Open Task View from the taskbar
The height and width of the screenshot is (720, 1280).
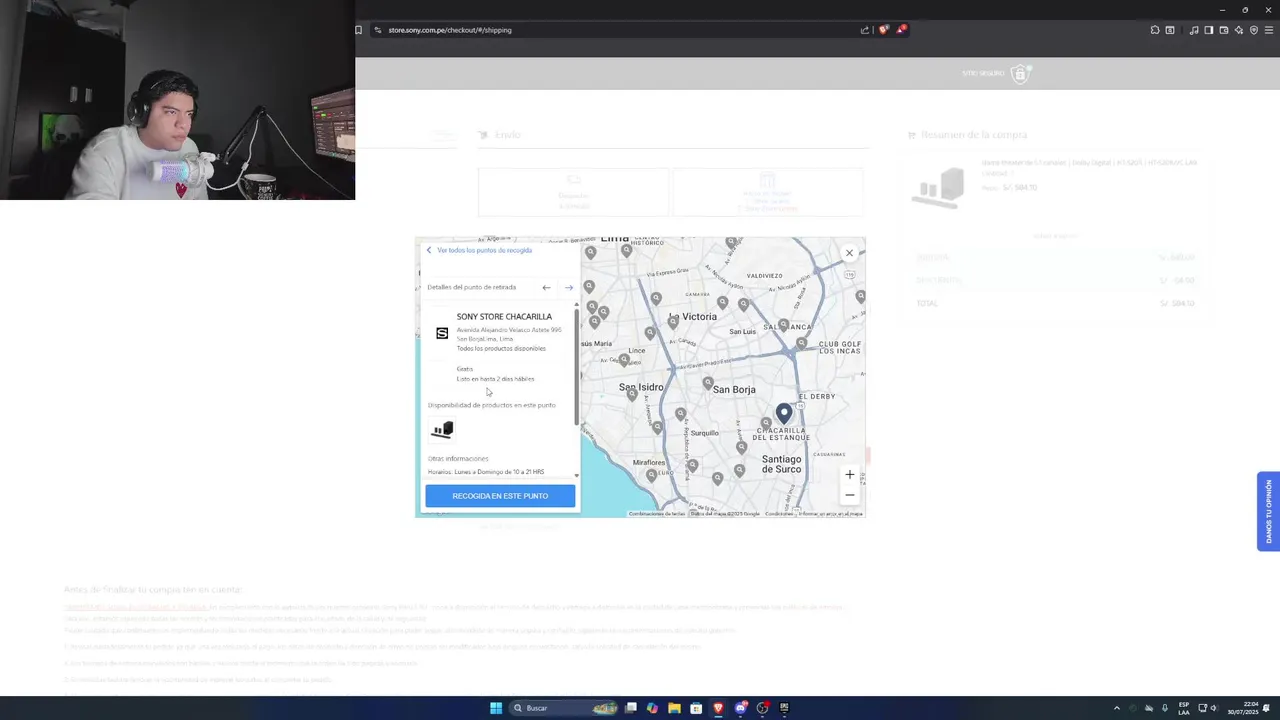631,708
